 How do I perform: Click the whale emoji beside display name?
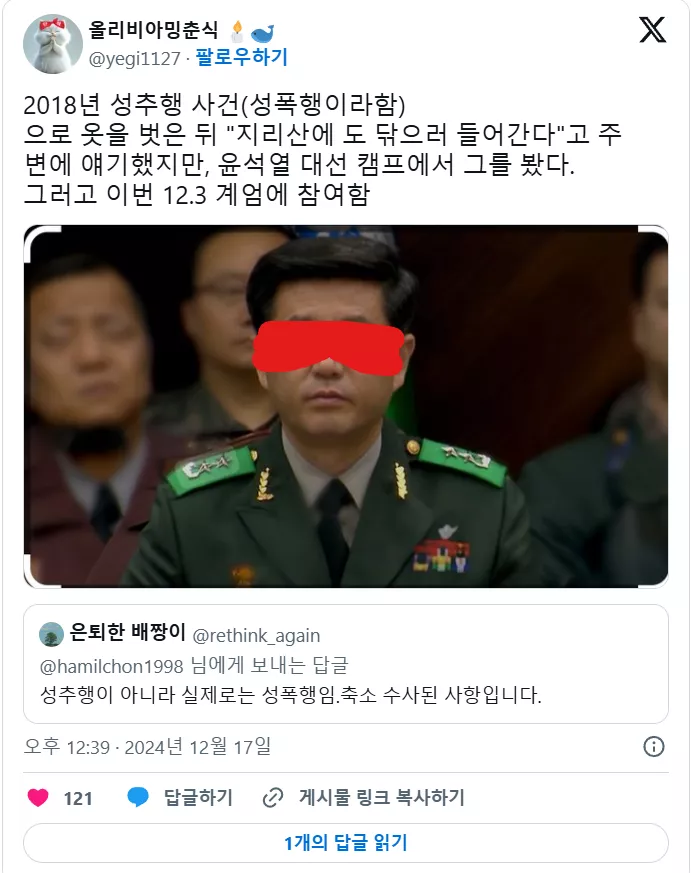[x=262, y=33]
